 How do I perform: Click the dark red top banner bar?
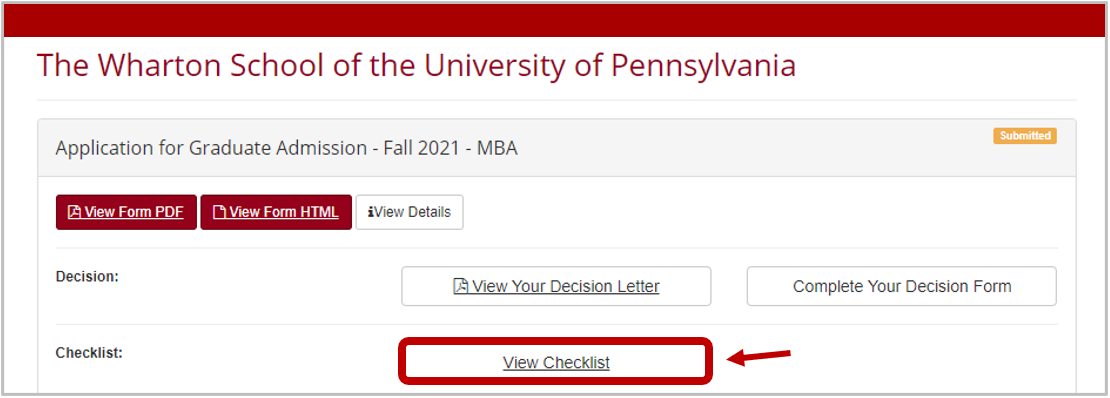(x=555, y=20)
